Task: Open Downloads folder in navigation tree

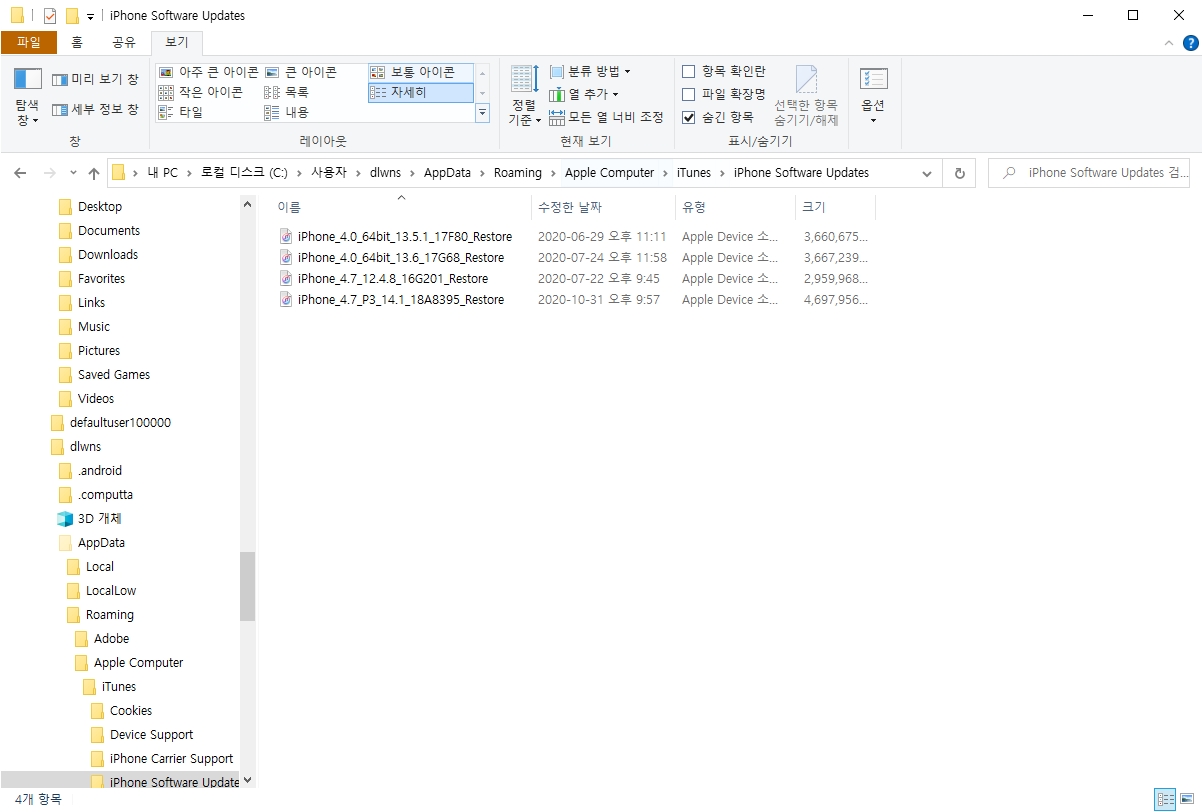Action: 108,255
